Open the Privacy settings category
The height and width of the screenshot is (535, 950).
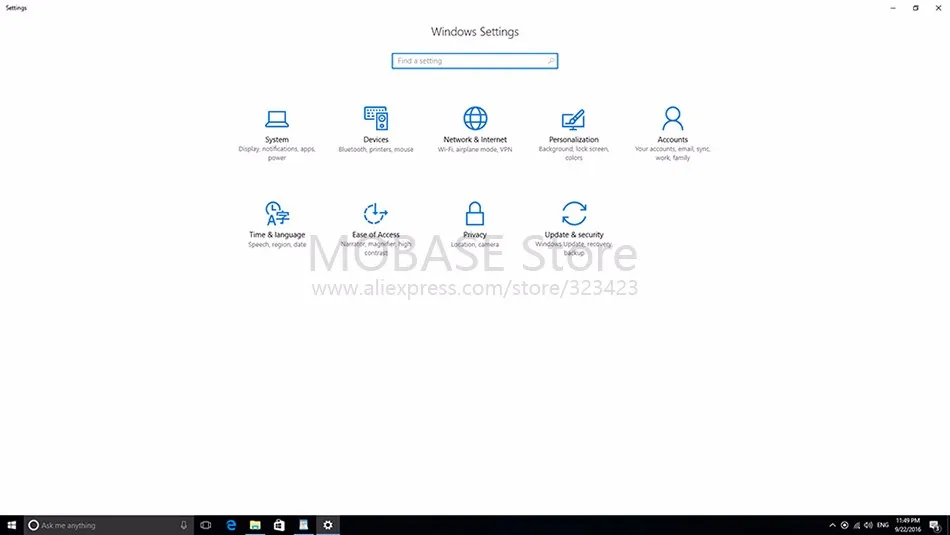(x=475, y=225)
